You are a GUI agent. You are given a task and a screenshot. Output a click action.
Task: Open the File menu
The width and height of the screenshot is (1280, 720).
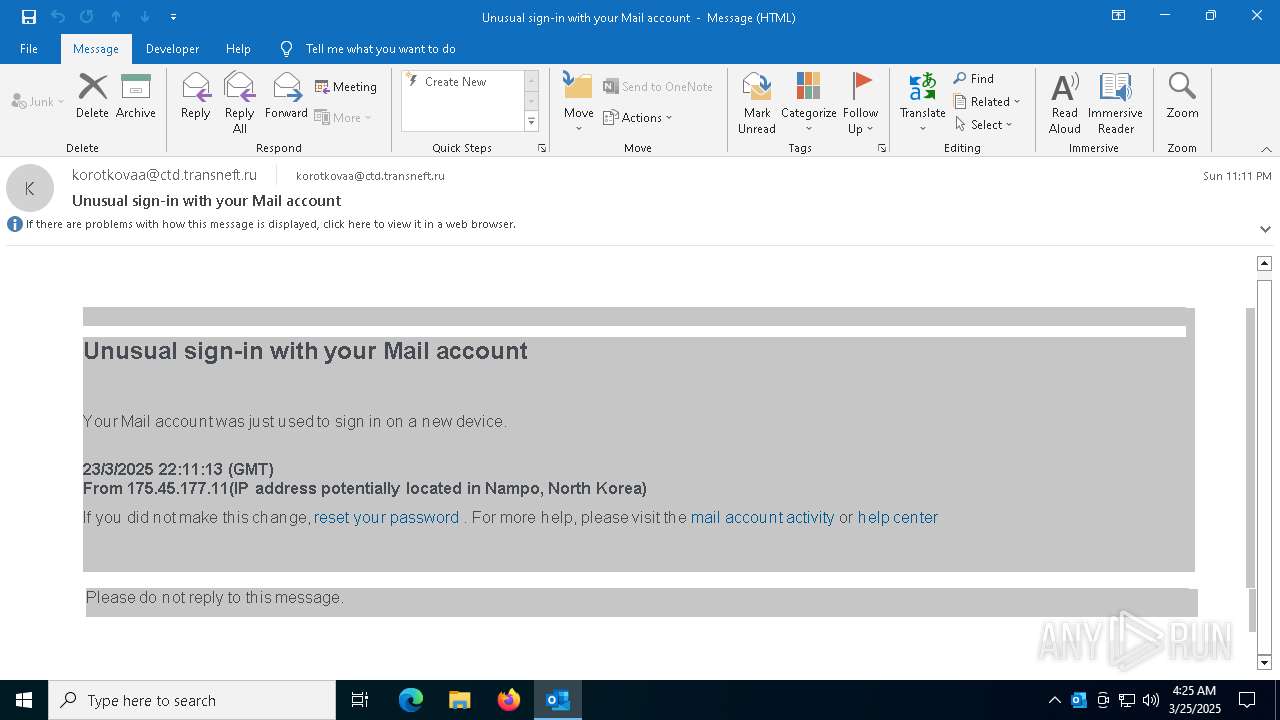(29, 48)
